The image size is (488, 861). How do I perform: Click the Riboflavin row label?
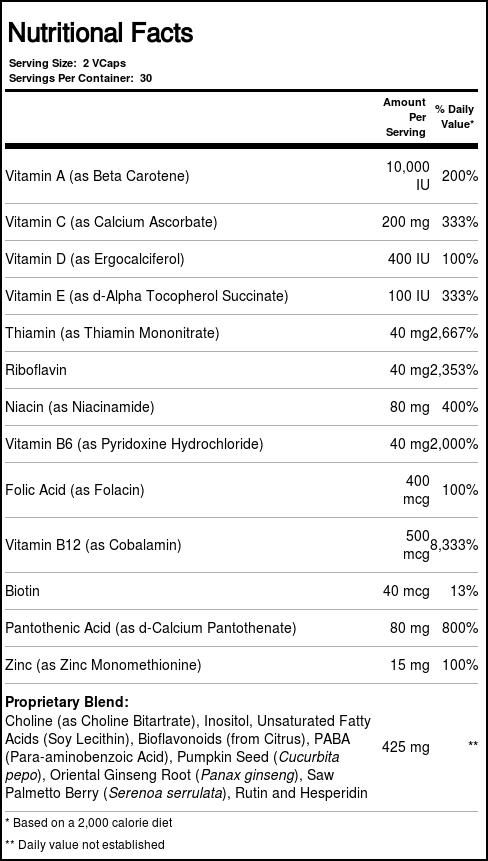click(36, 370)
